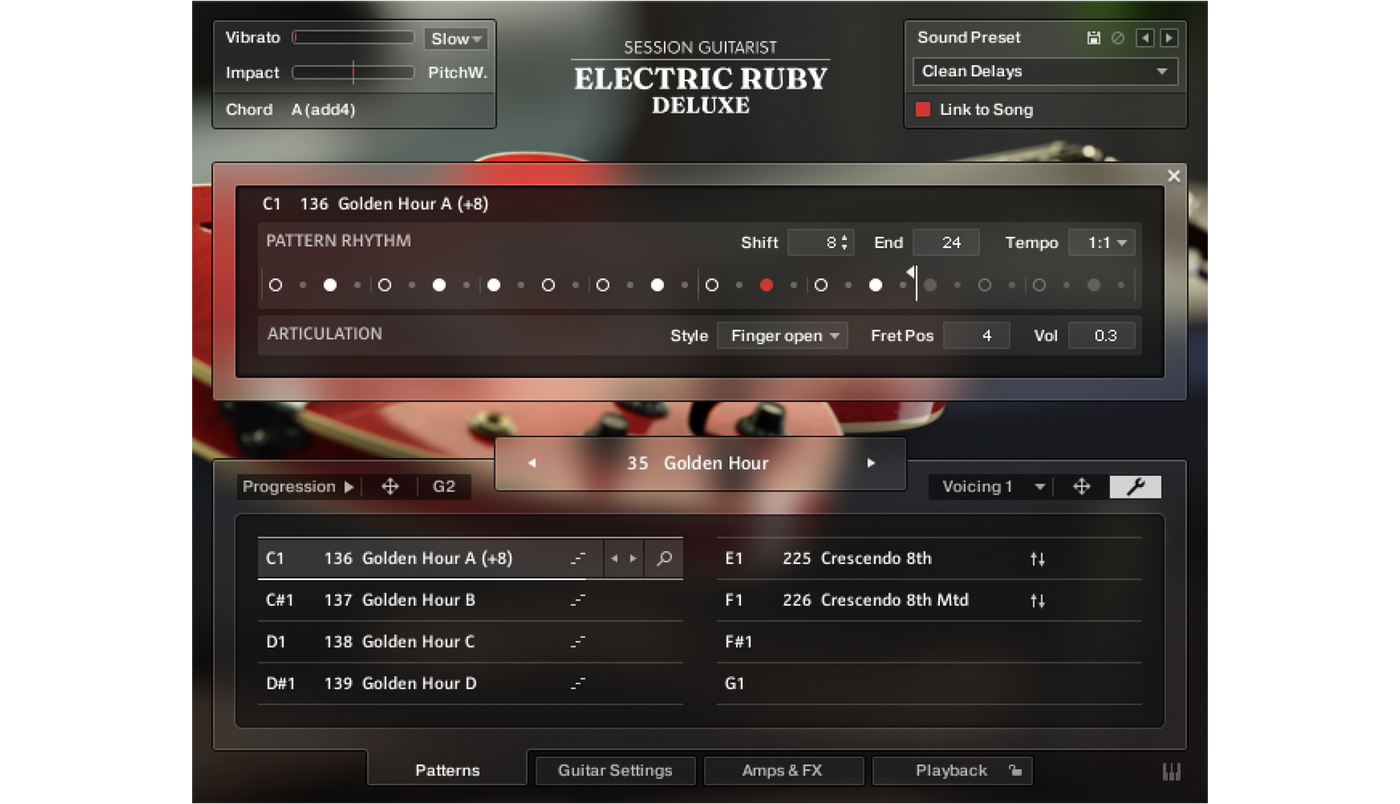This screenshot has width=1400, height=804.
Task: Click the Vibrato slider
Action: click(353, 38)
